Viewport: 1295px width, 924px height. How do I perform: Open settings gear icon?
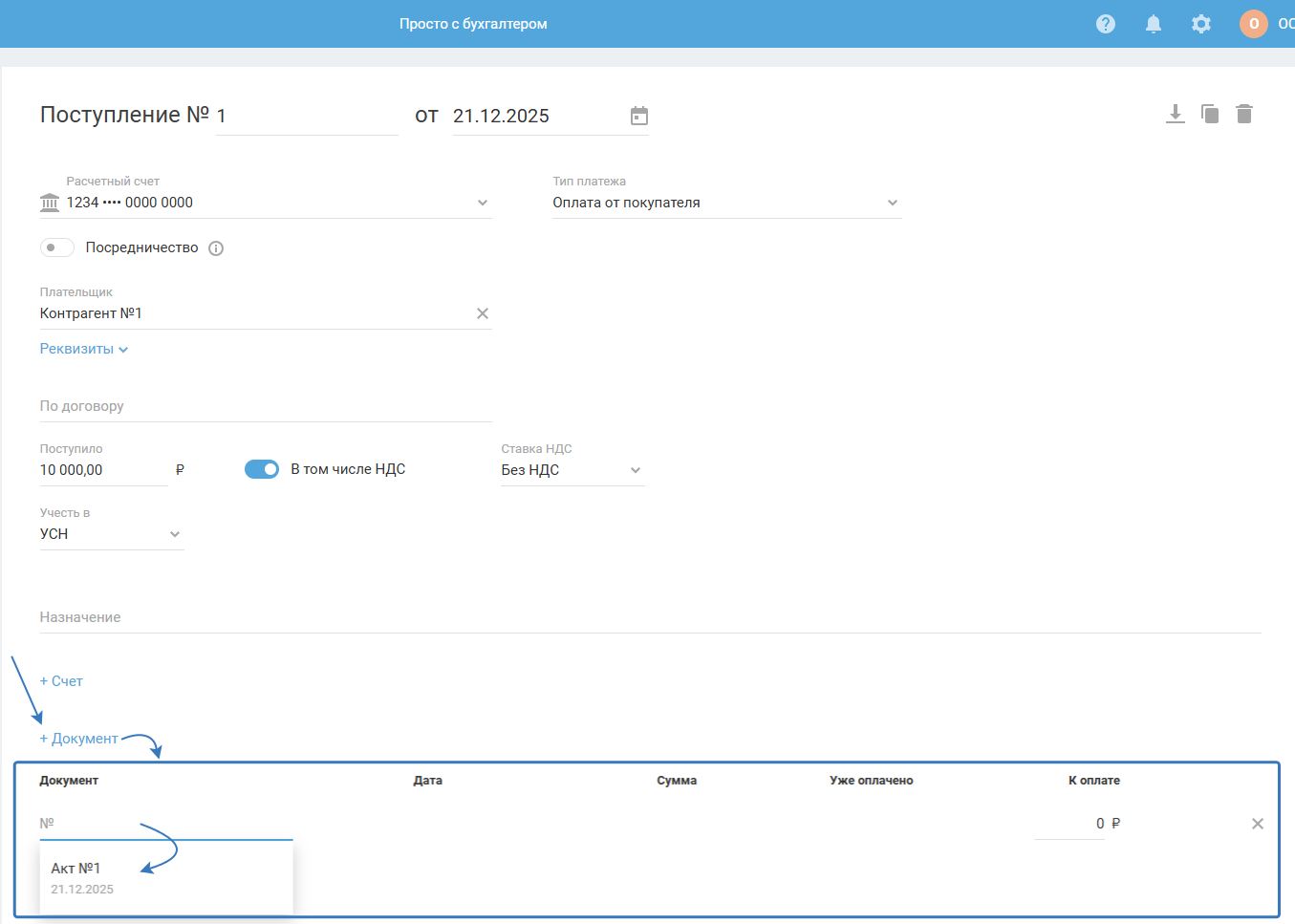click(1201, 24)
